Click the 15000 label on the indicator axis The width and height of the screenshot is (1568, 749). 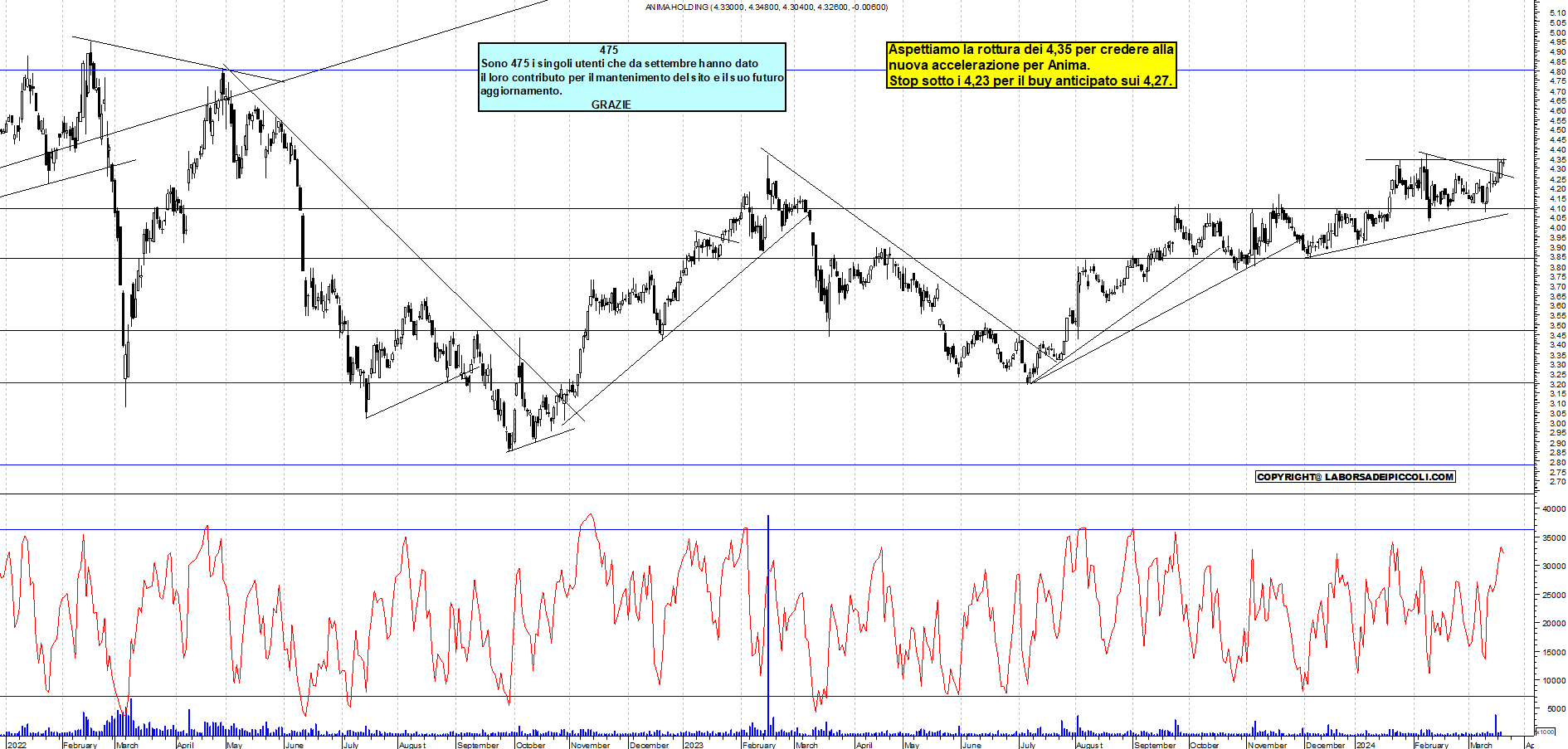[x=1554, y=653]
